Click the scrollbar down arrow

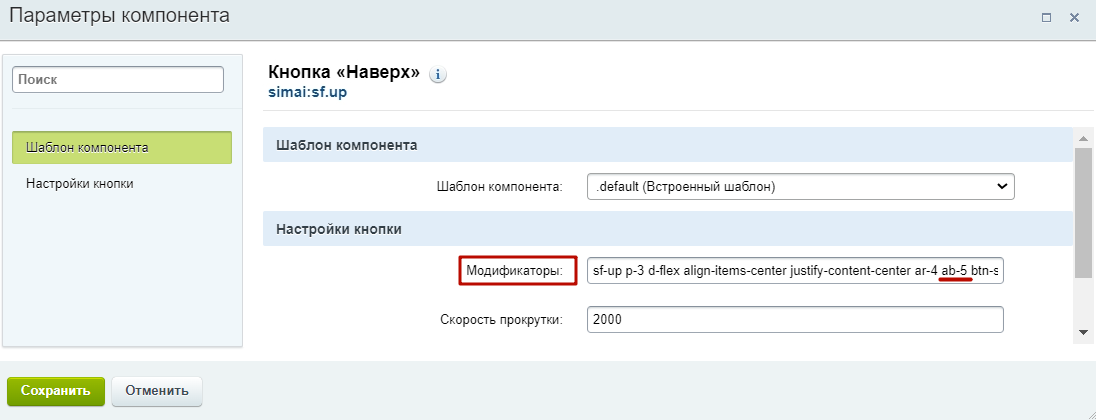pos(1083,332)
